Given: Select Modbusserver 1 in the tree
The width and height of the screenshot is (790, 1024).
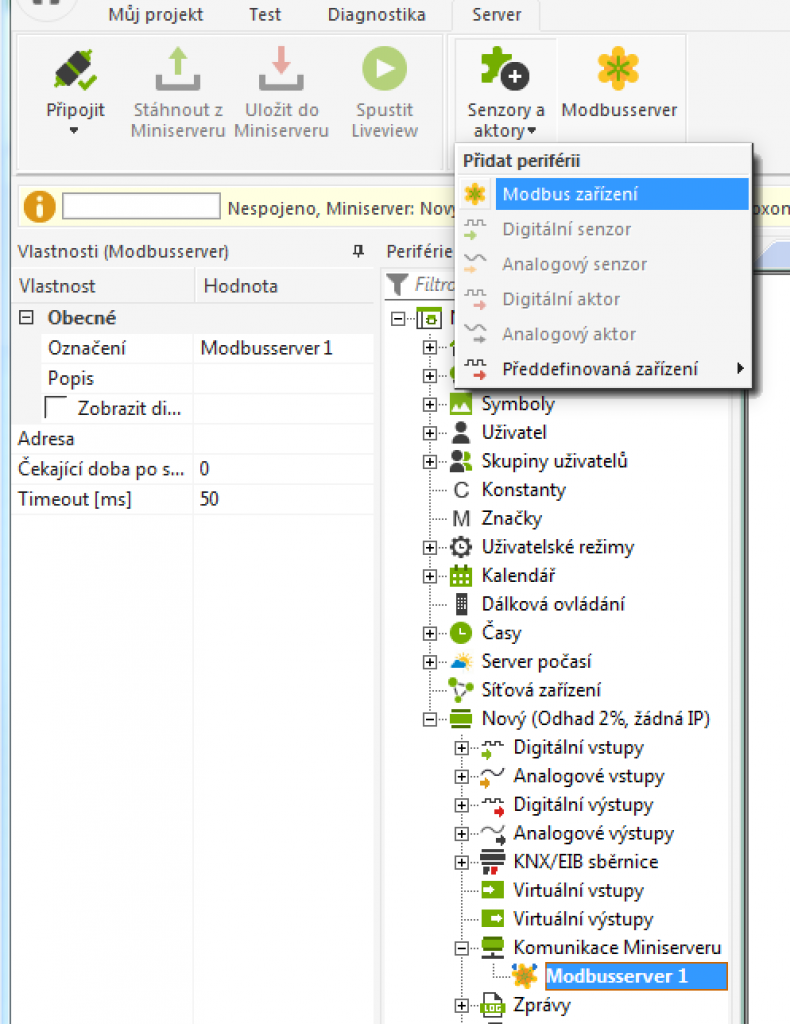Looking at the screenshot, I should click(x=615, y=976).
